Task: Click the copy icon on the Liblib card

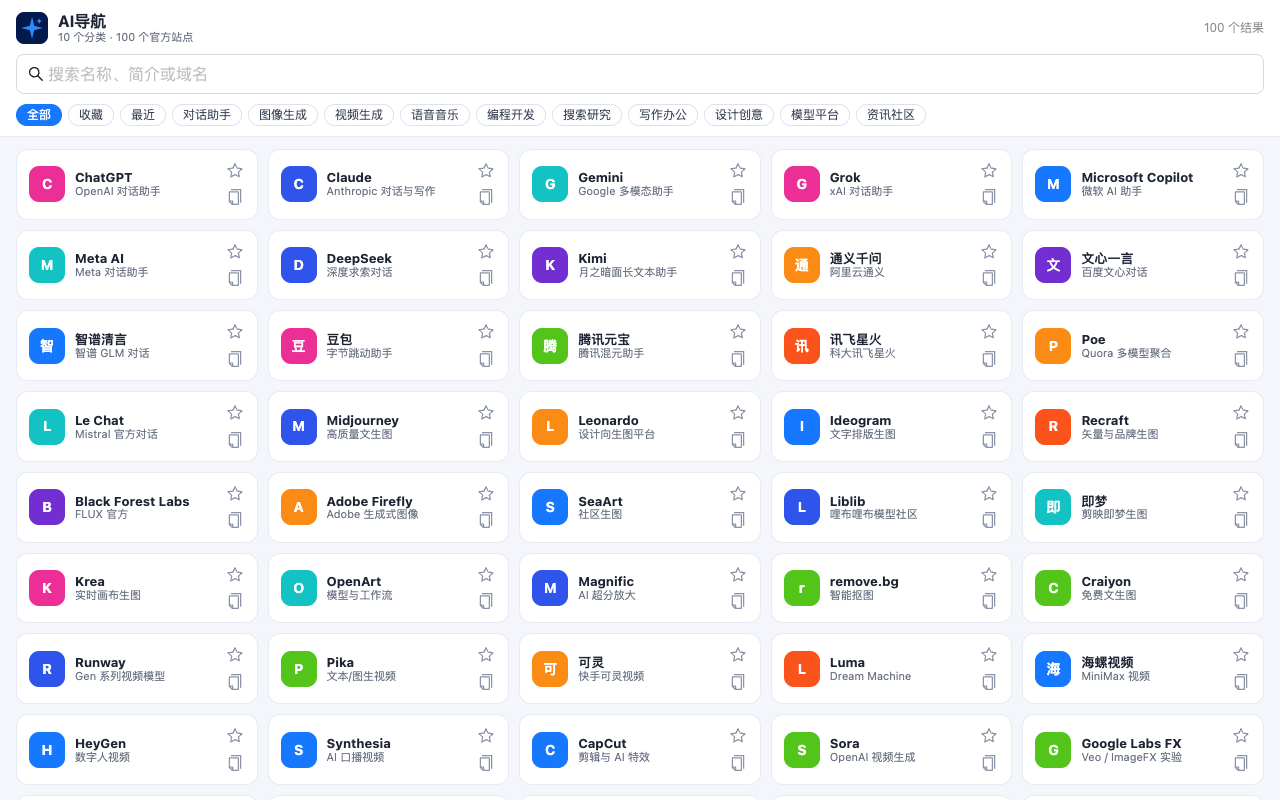Action: pyautogui.click(x=989, y=520)
